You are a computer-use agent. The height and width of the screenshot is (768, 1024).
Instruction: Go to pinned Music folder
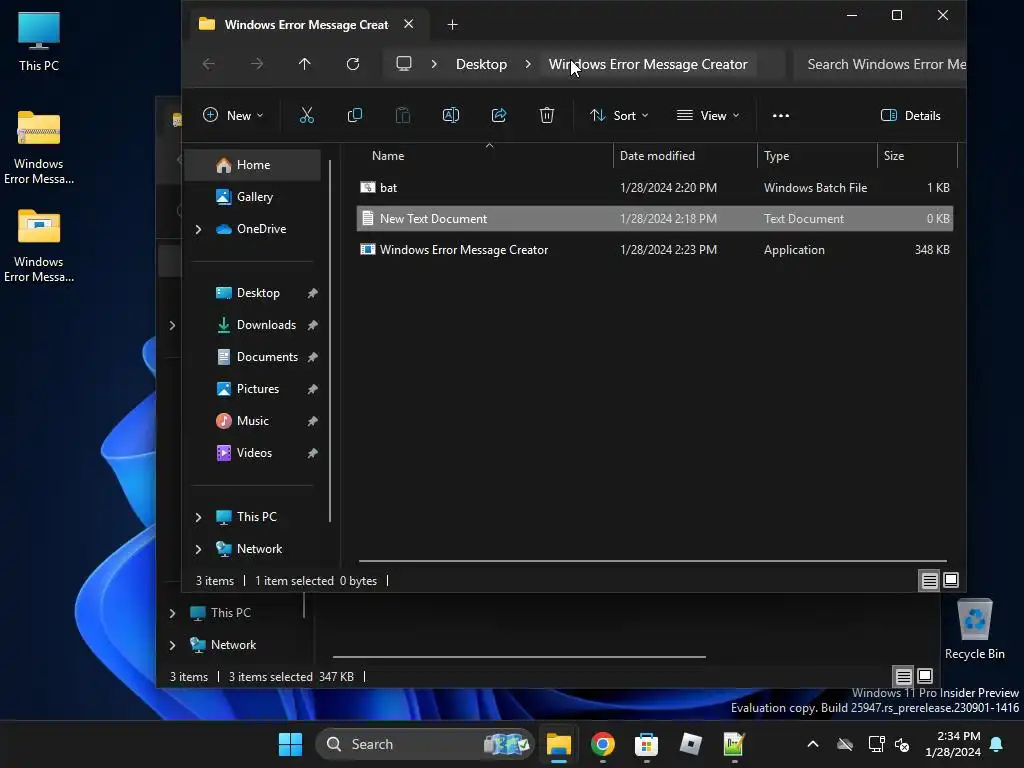253,421
